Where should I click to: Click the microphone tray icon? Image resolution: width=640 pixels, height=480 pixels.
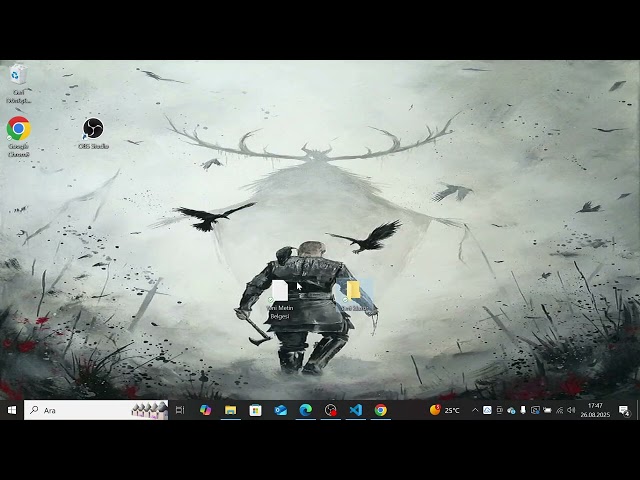pyautogui.click(x=523, y=410)
